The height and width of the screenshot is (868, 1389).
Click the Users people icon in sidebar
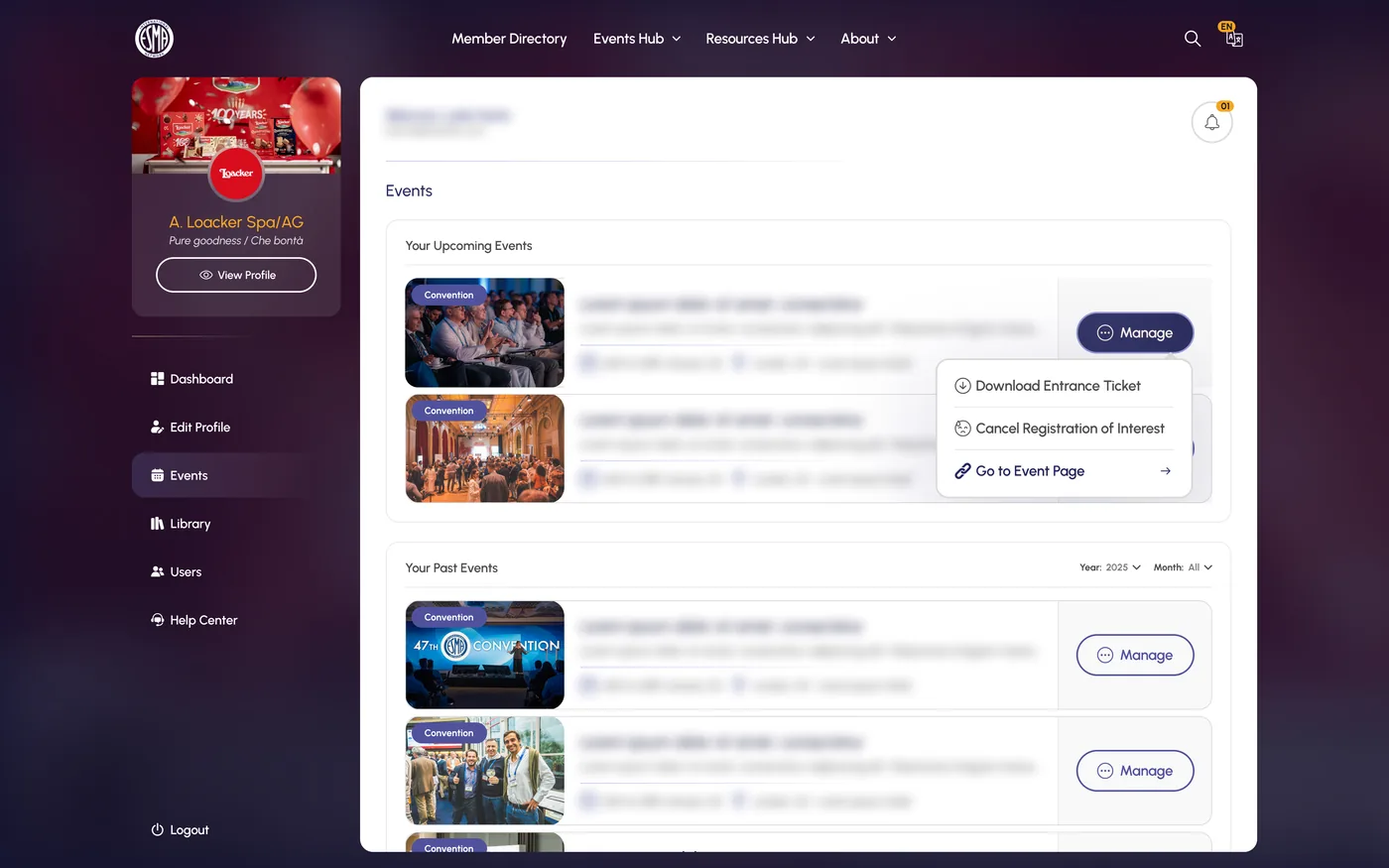(157, 571)
